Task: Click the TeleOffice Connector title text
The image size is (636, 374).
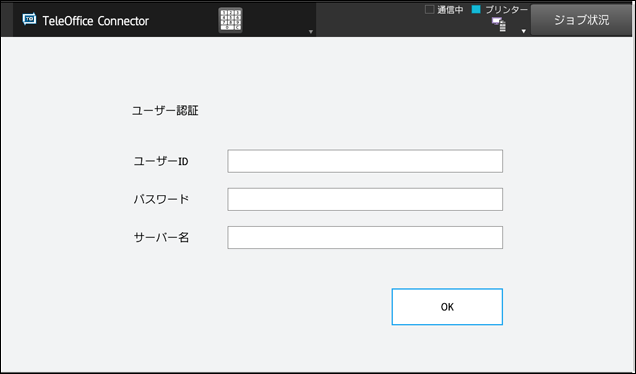Action: tap(96, 21)
